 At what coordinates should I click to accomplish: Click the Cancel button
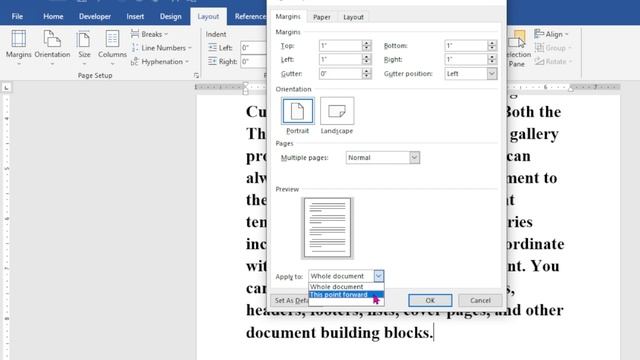pyautogui.click(x=480, y=300)
